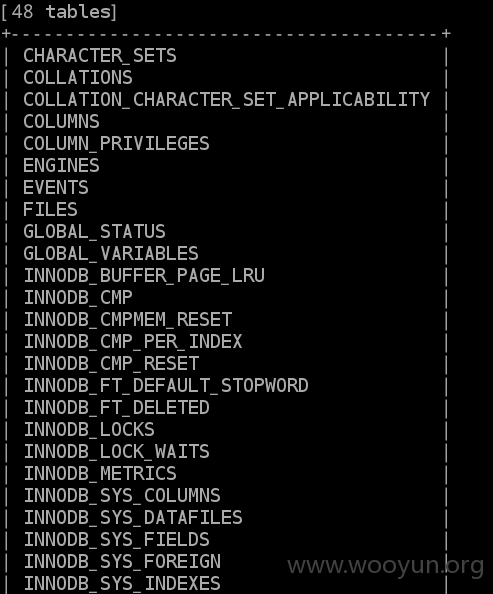
Task: Click the INNODB_METRICS entry
Action: click(100, 473)
